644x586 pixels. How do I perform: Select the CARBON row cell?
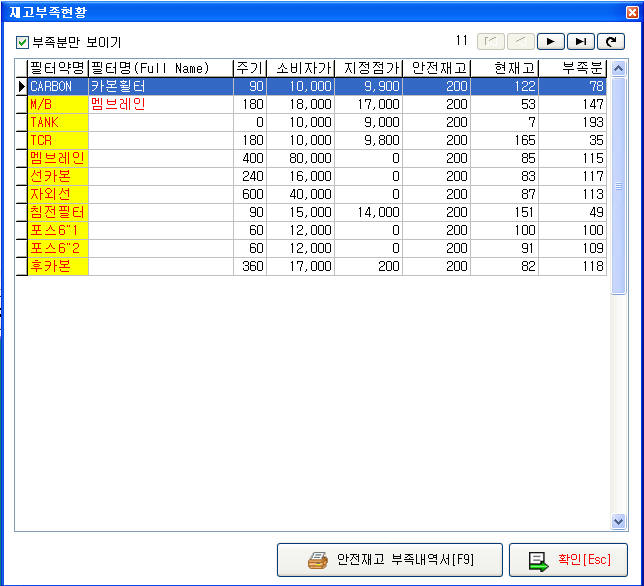[x=58, y=86]
